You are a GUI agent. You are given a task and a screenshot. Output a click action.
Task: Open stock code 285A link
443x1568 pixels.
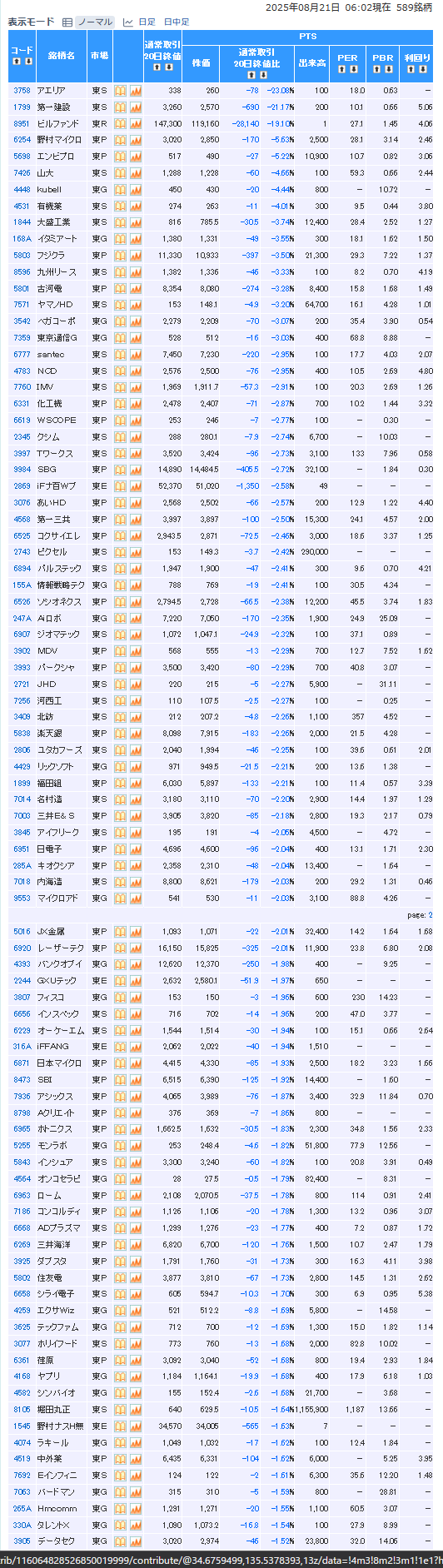point(22,866)
